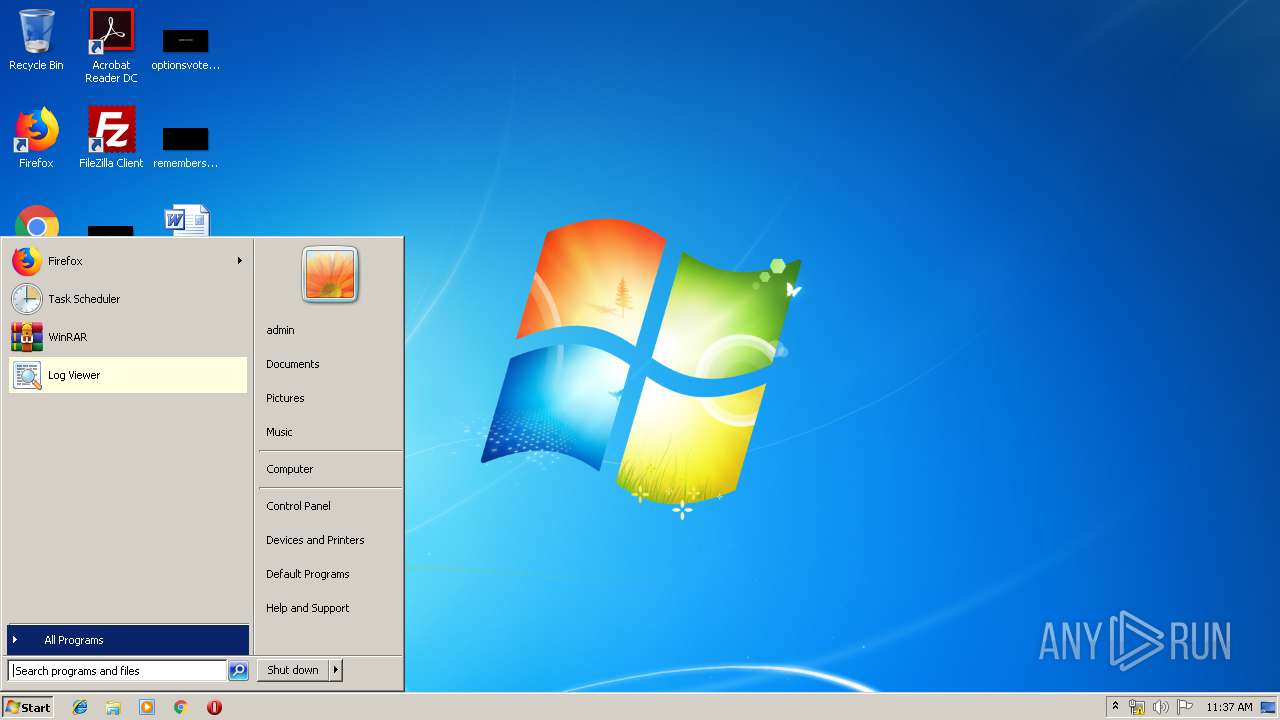Open the volume speaker tray icon
The height and width of the screenshot is (720, 1280).
coord(1161,707)
